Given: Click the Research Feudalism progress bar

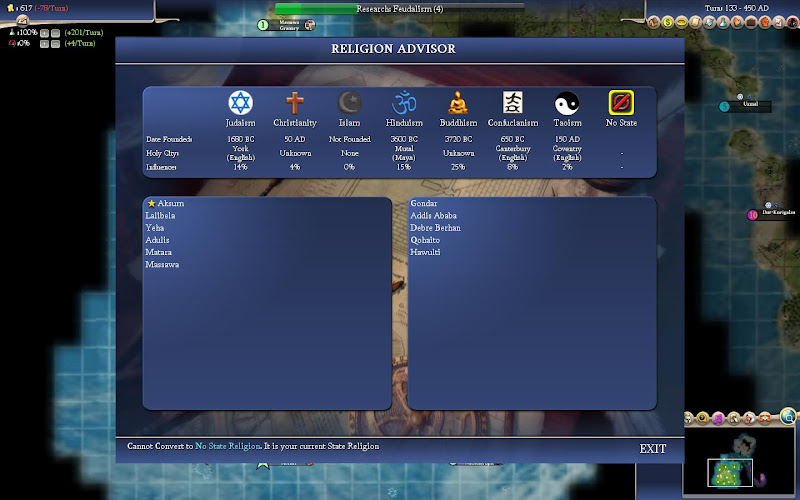Looking at the screenshot, I should (399, 9).
